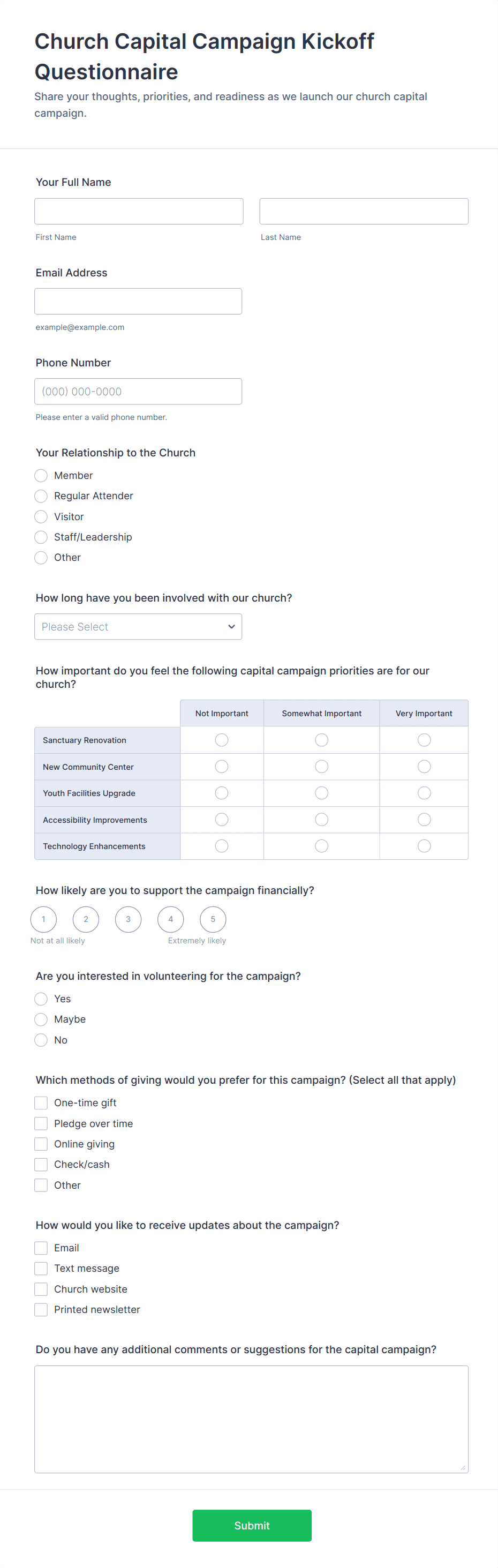Check the Printed newsletter option
This screenshot has height=1568, width=498.
(41, 1309)
